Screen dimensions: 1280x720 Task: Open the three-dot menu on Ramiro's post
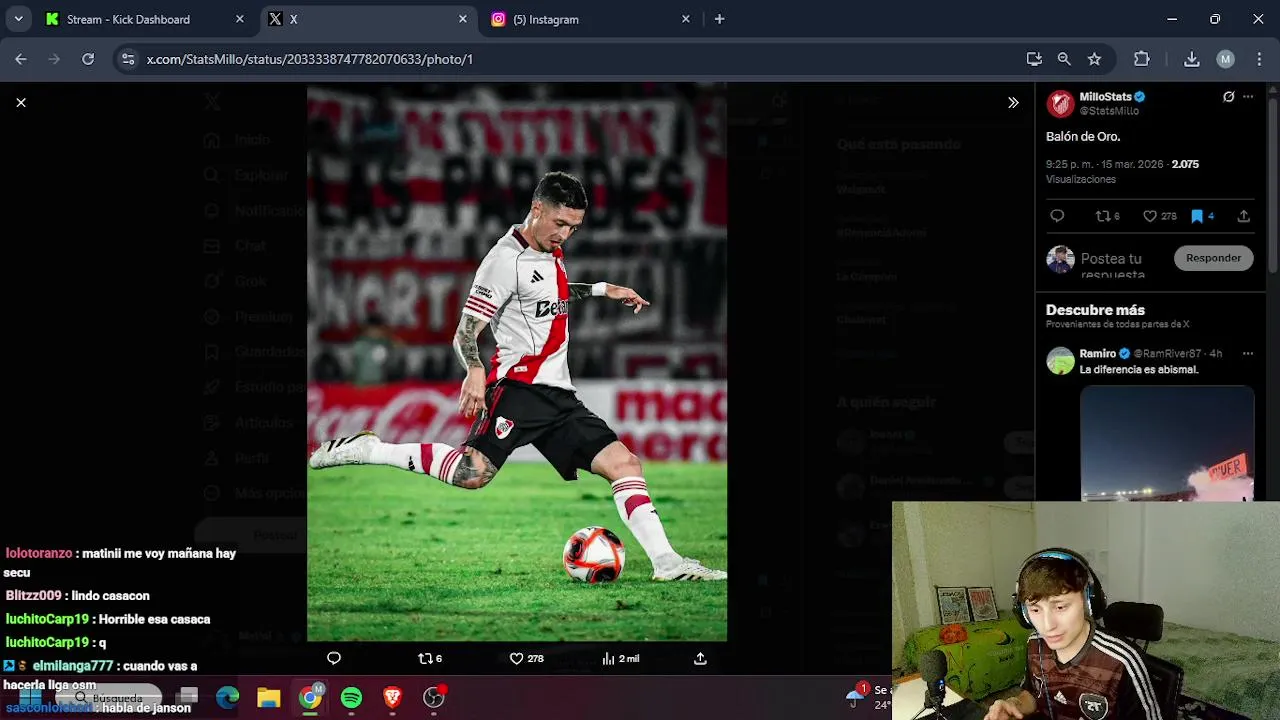[x=1247, y=354]
